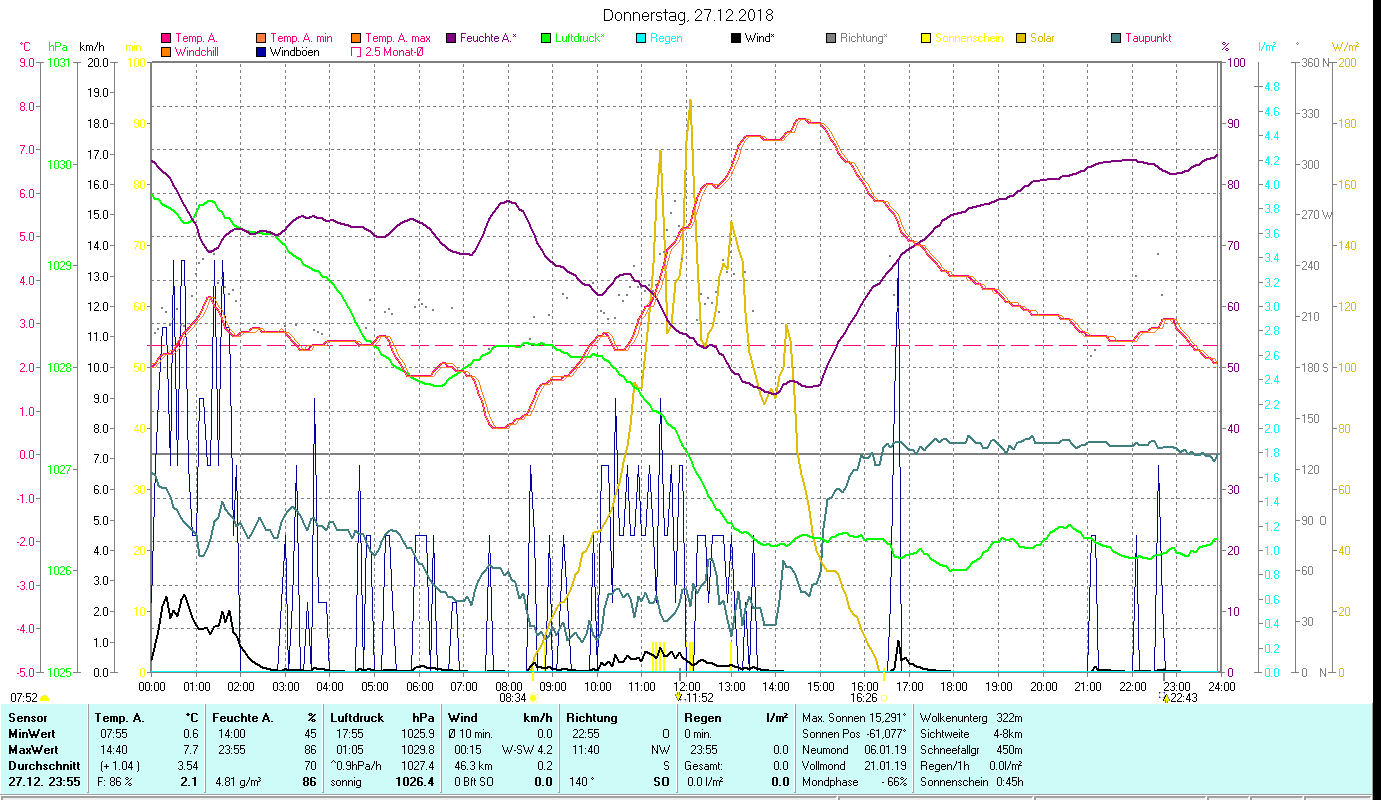Click the yellow sun icon beside 08:34
1381x800 pixels.
click(x=533, y=698)
